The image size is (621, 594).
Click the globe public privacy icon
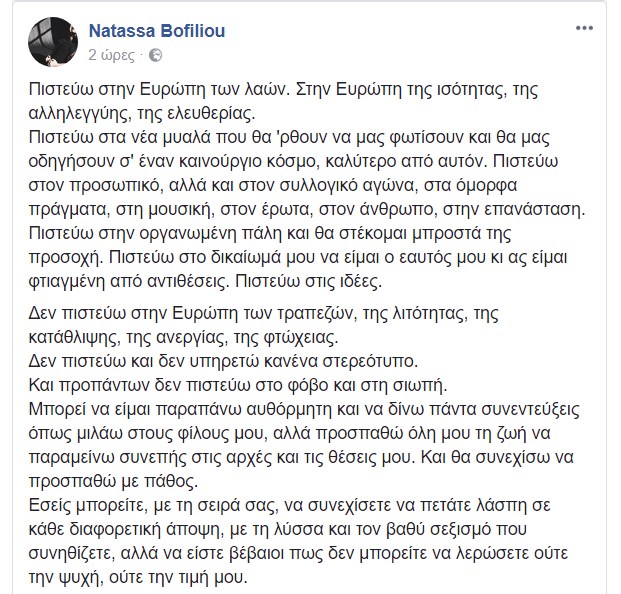pyautogui.click(x=155, y=53)
